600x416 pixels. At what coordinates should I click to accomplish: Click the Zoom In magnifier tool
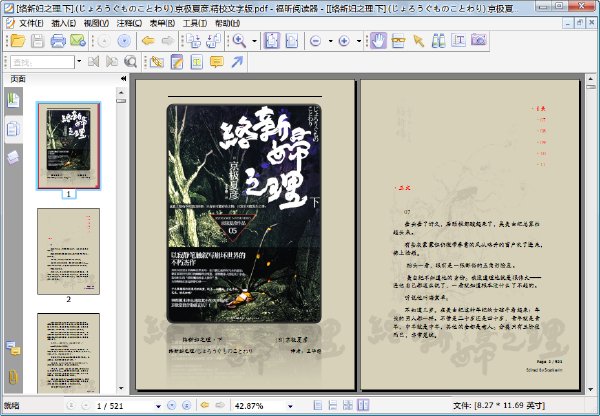pos(240,41)
